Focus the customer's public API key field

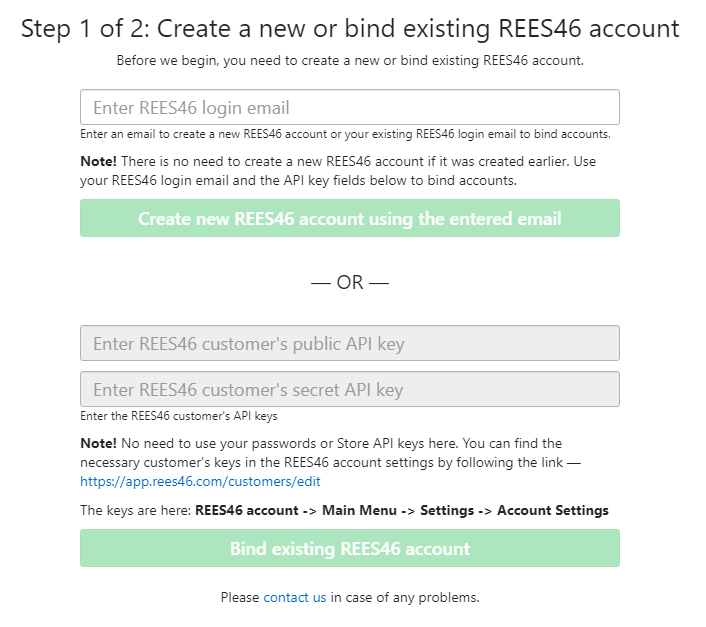(349, 344)
